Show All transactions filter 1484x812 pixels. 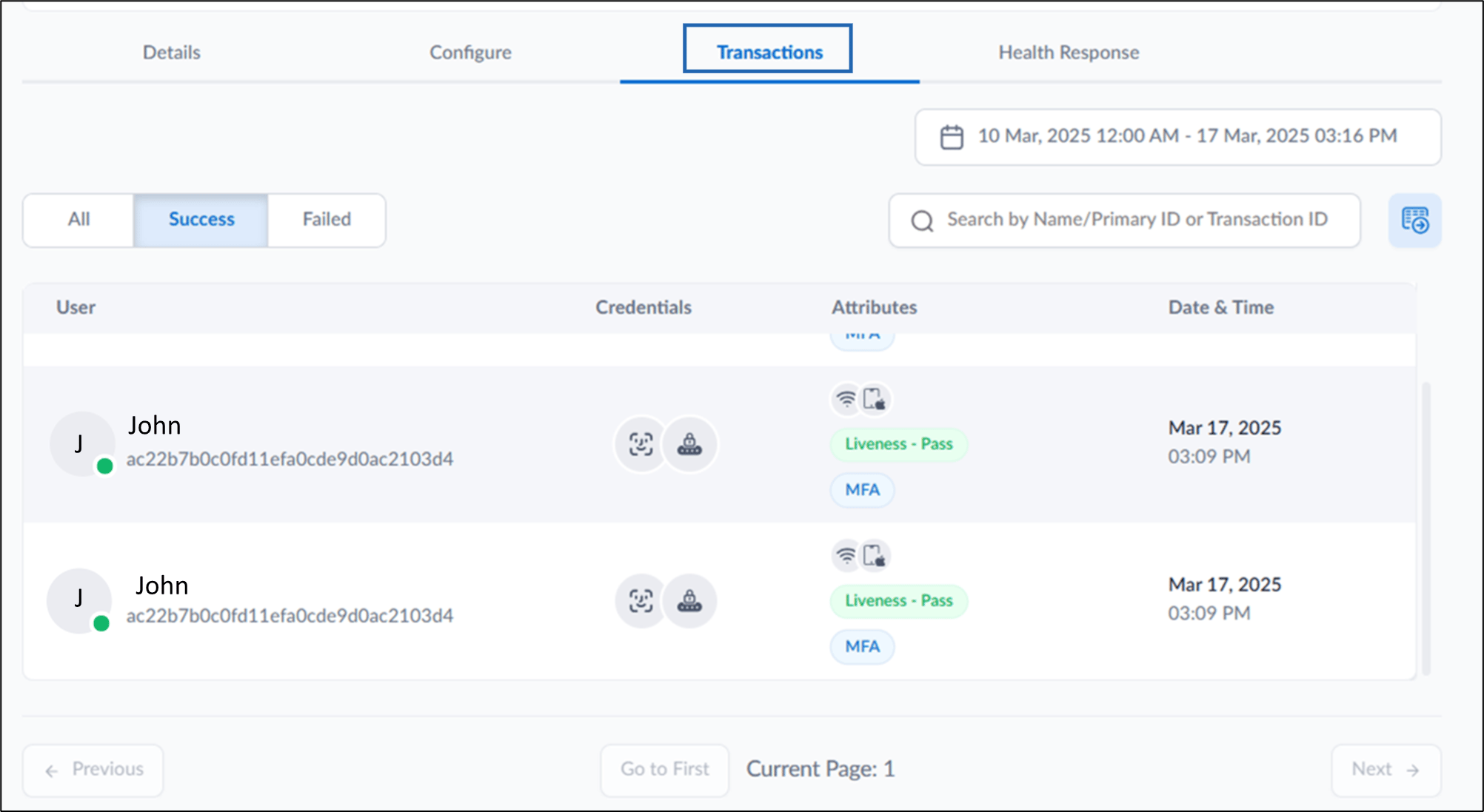[x=78, y=220]
